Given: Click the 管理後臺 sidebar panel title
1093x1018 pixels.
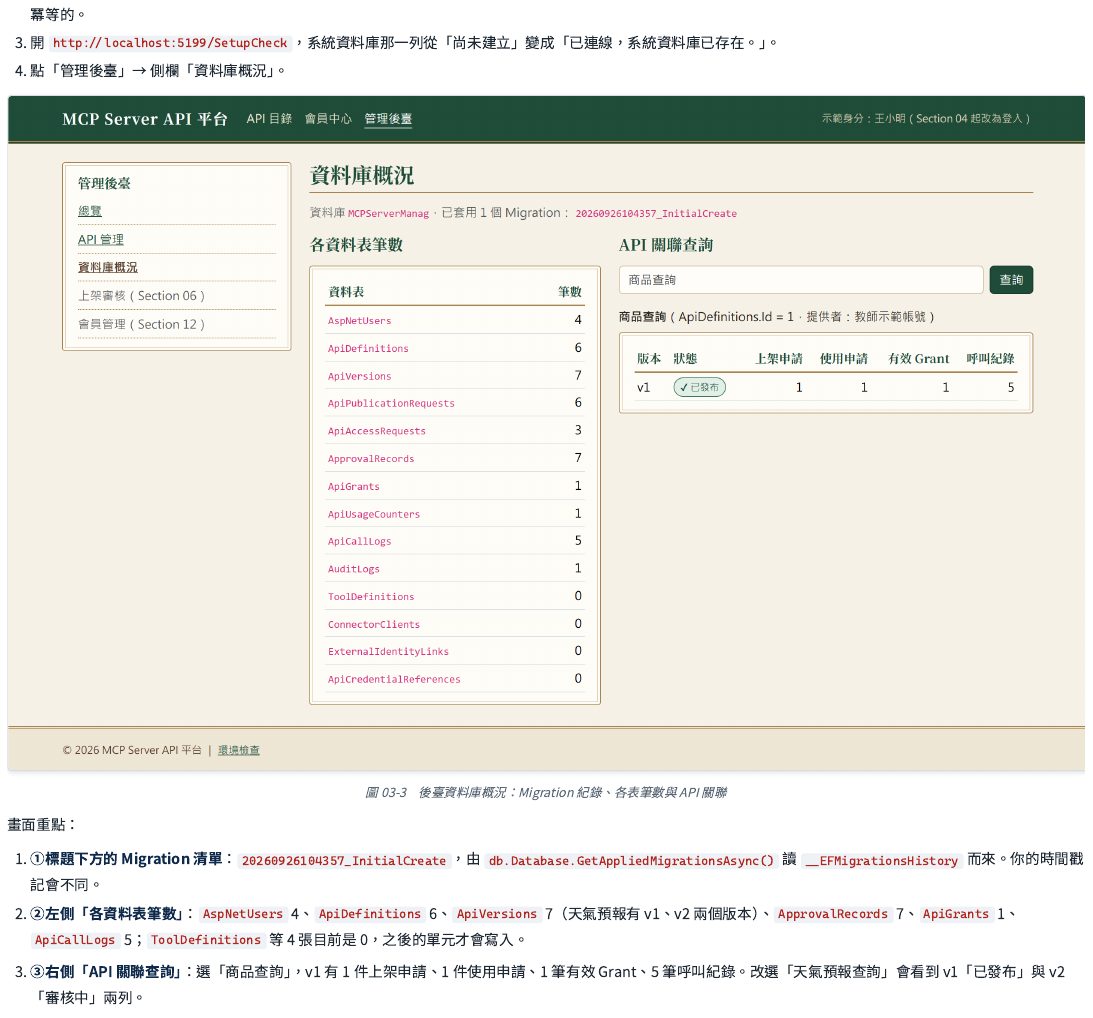Looking at the screenshot, I should (104, 183).
